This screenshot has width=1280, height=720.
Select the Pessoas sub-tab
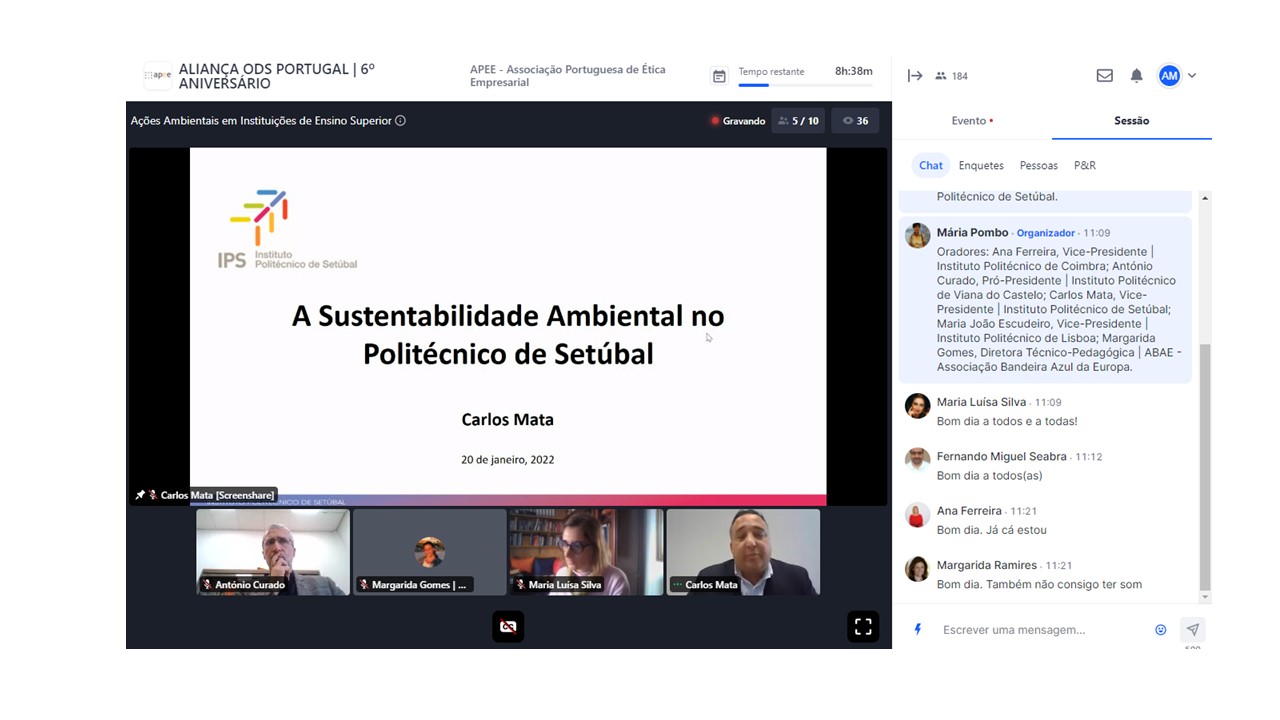(1039, 166)
